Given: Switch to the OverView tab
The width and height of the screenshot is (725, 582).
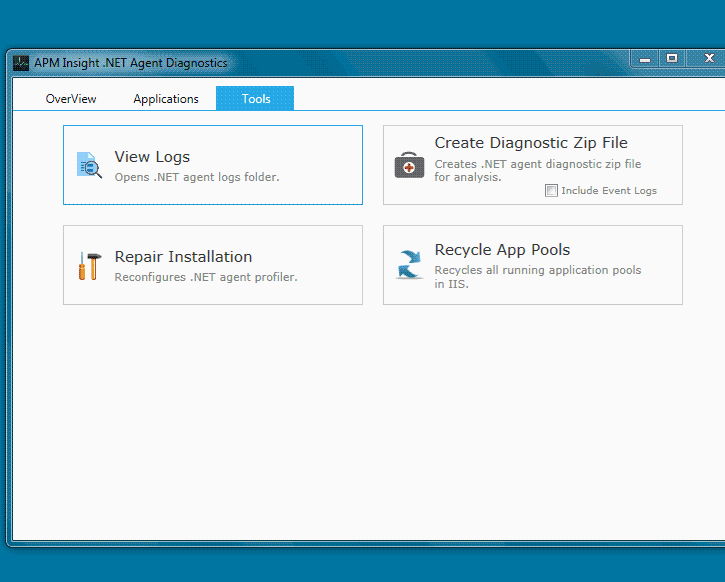Looking at the screenshot, I should pos(71,99).
